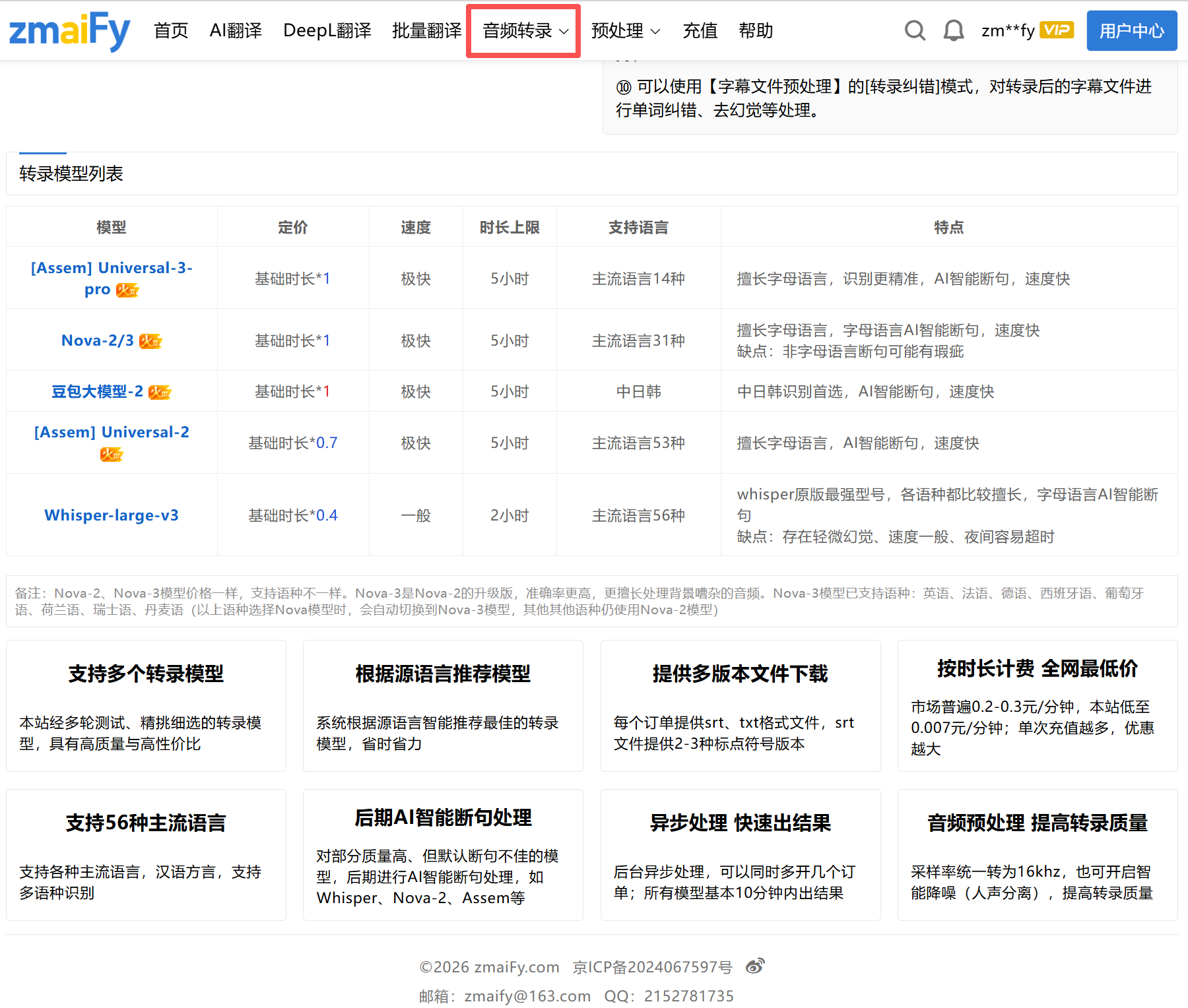The height and width of the screenshot is (1008, 1188).
Task: Click 主流语言14种 cell
Action: [x=638, y=278]
